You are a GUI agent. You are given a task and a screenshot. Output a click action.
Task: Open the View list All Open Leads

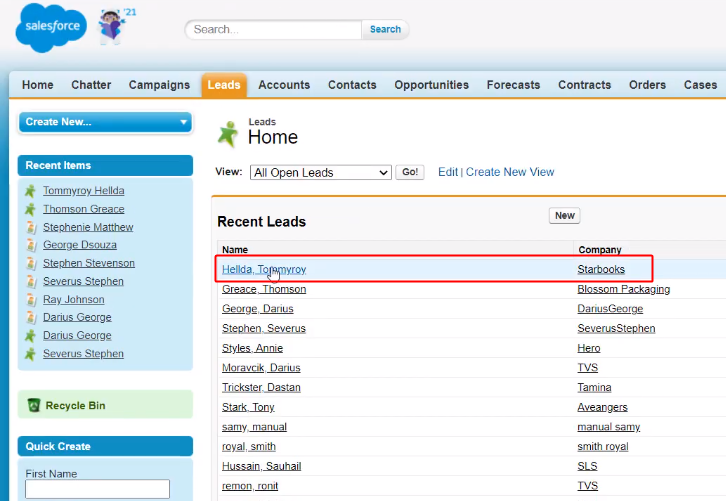pos(321,172)
